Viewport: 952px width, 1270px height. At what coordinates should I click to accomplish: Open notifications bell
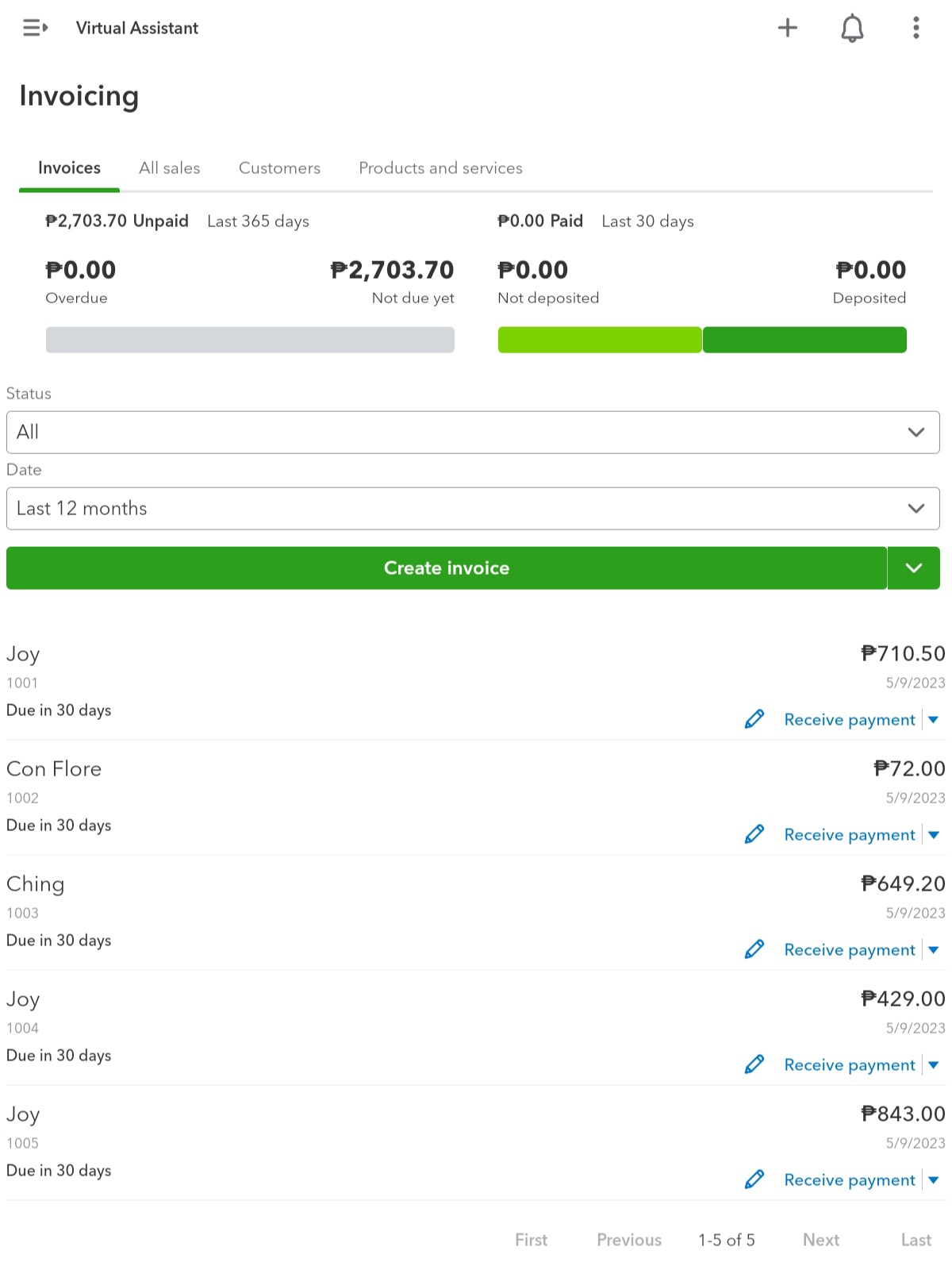tap(852, 29)
